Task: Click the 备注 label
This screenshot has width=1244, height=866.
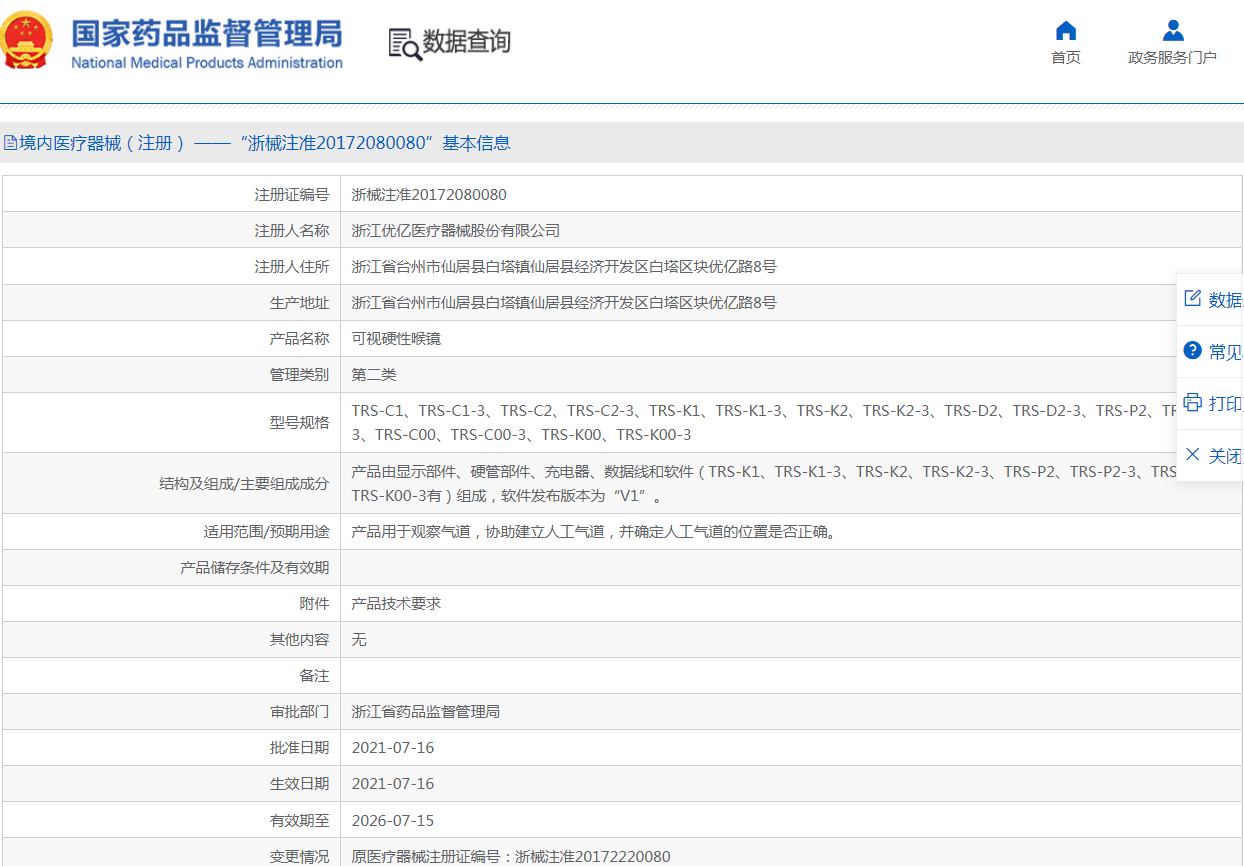Action: tap(314, 675)
